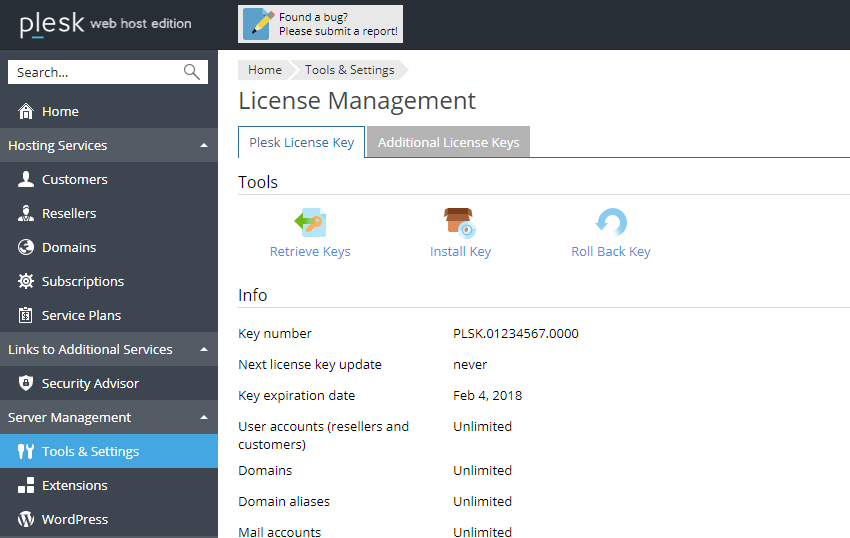Viewport: 850px width, 538px height.
Task: Collapse the Server Management section arrow
Action: coord(204,418)
